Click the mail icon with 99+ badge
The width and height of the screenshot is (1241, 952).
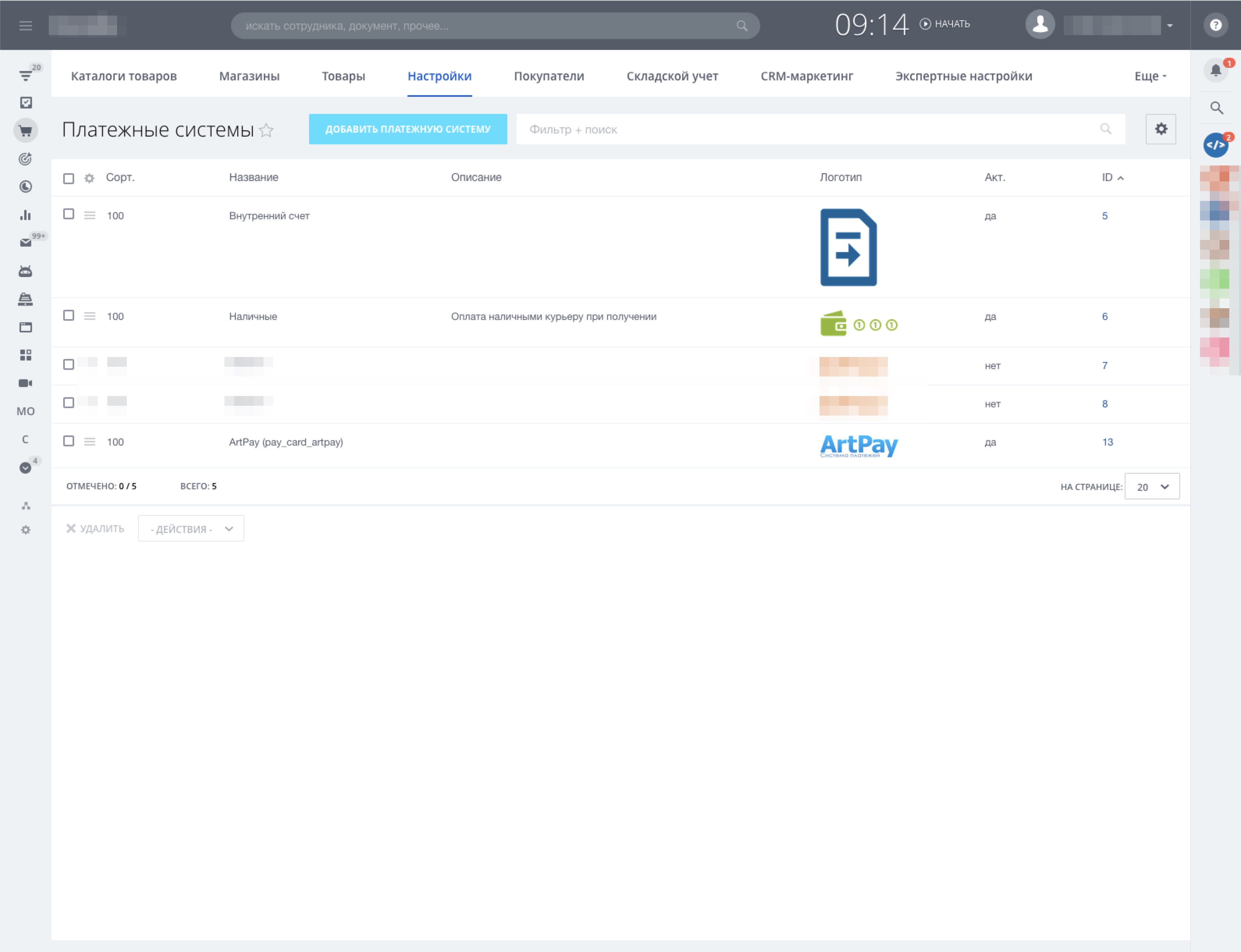[25, 243]
